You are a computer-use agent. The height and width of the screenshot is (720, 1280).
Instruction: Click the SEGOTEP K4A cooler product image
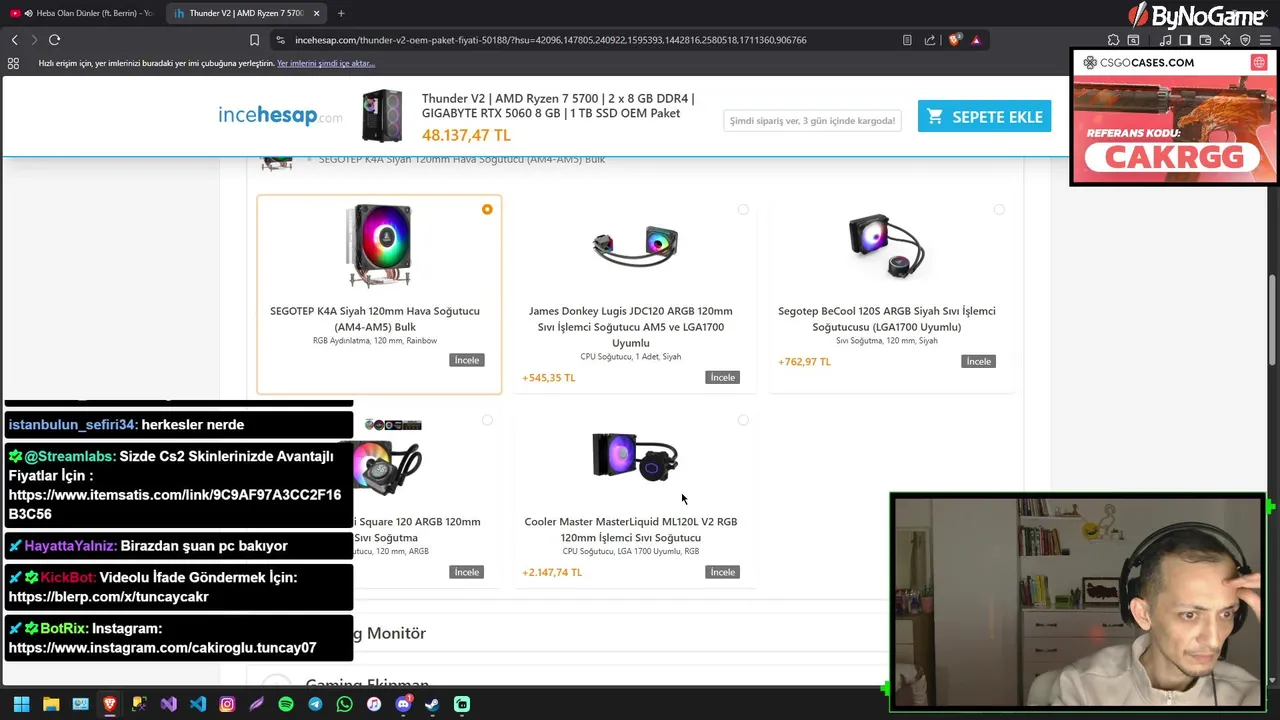(379, 246)
